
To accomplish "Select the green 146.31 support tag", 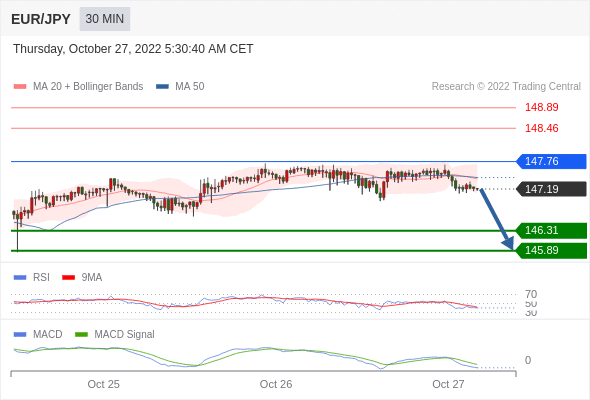I will (x=551, y=230).
